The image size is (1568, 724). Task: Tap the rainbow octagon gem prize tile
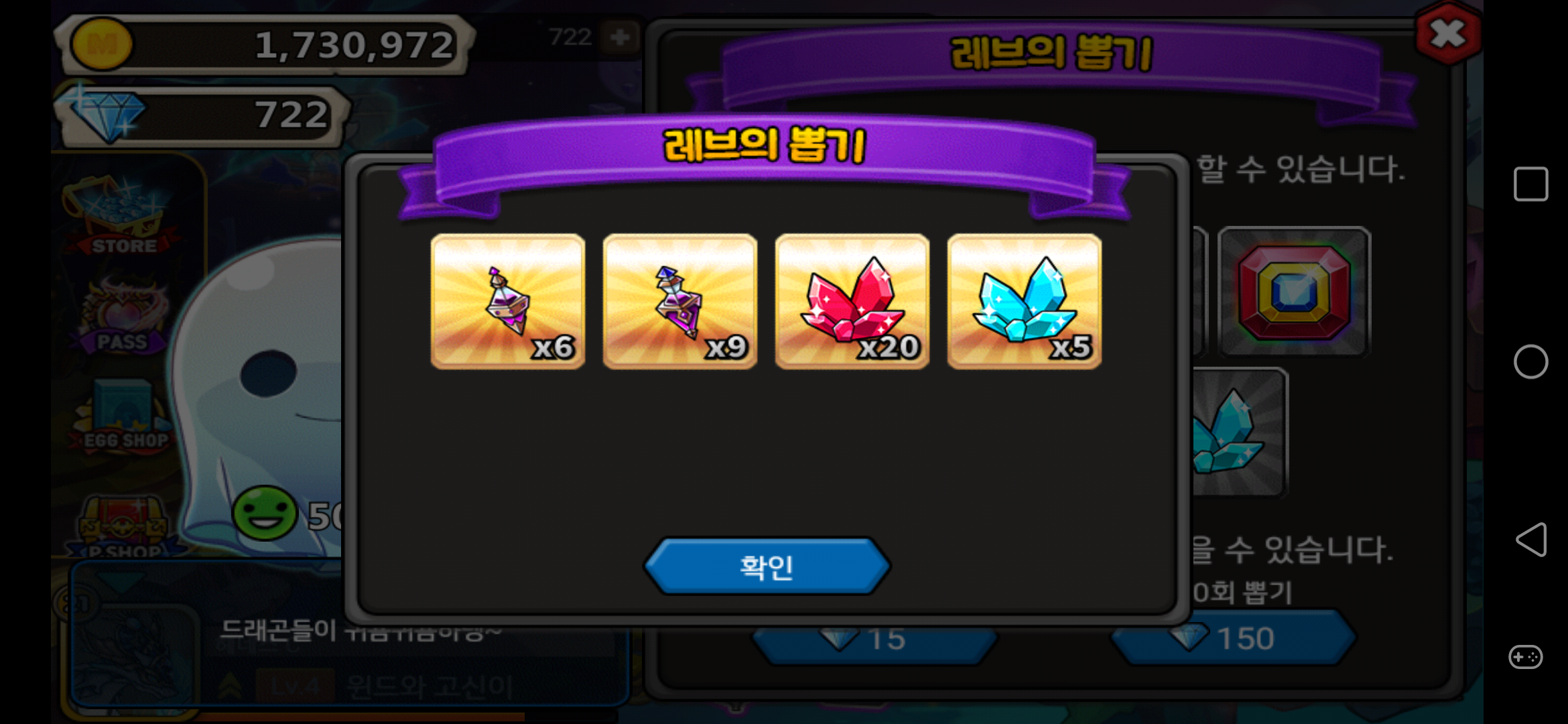click(1294, 292)
